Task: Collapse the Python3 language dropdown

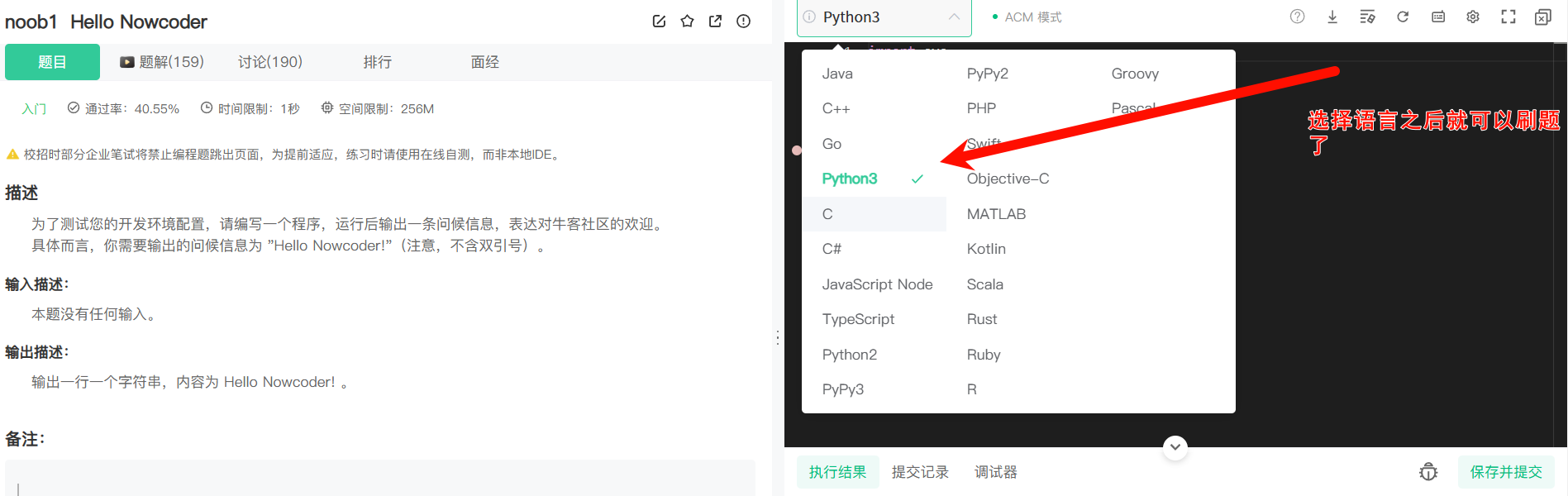Action: coord(955,17)
